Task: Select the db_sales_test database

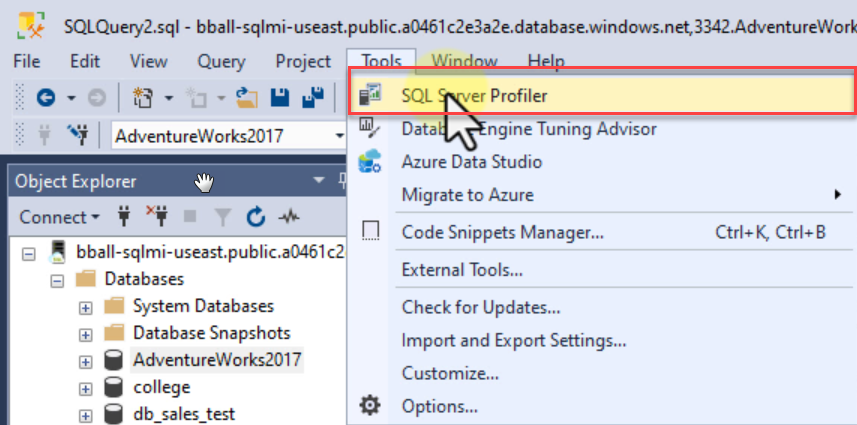Action: tap(184, 414)
